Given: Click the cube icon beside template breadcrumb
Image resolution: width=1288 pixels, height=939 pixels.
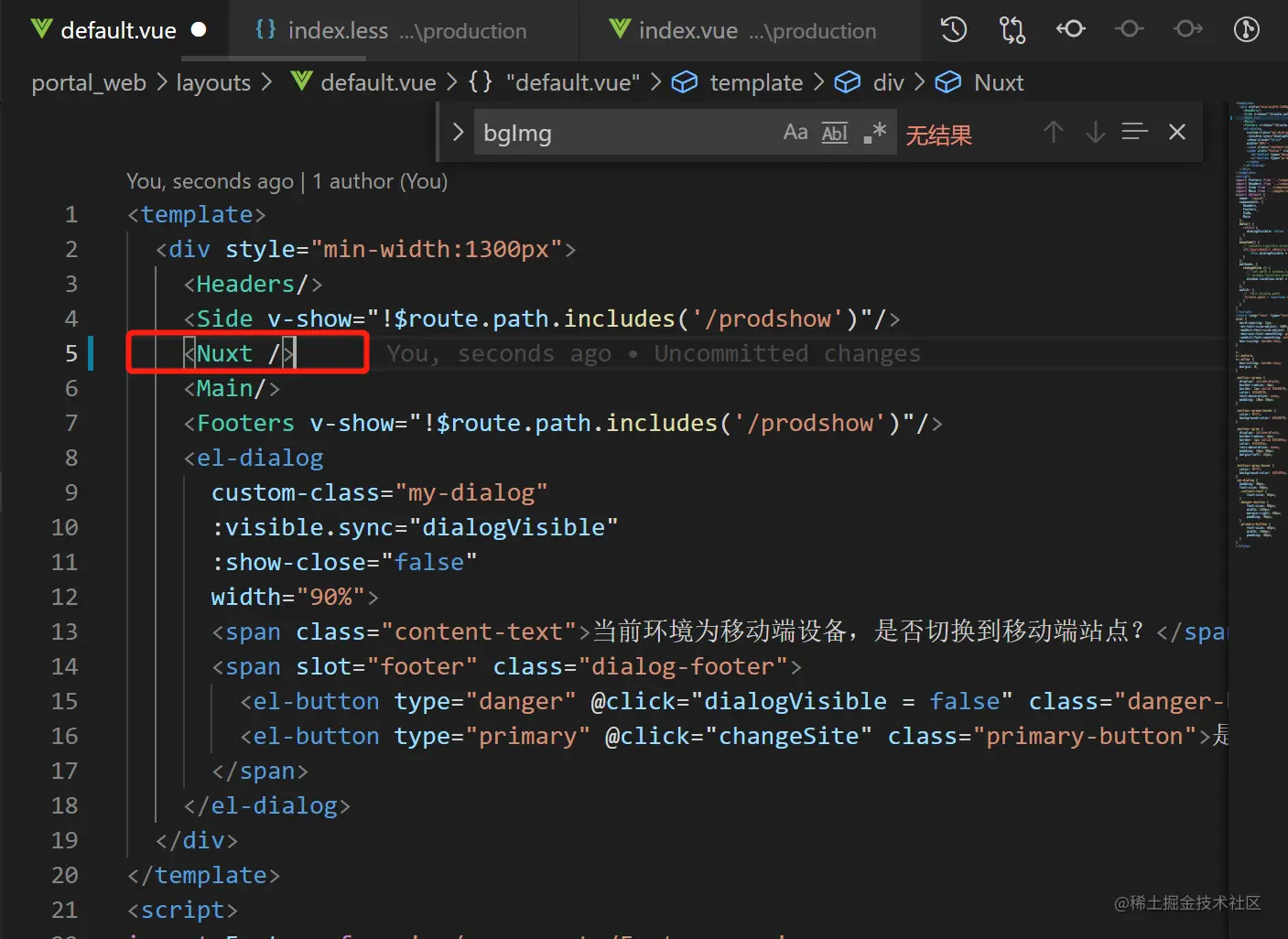Looking at the screenshot, I should pyautogui.click(x=685, y=82).
